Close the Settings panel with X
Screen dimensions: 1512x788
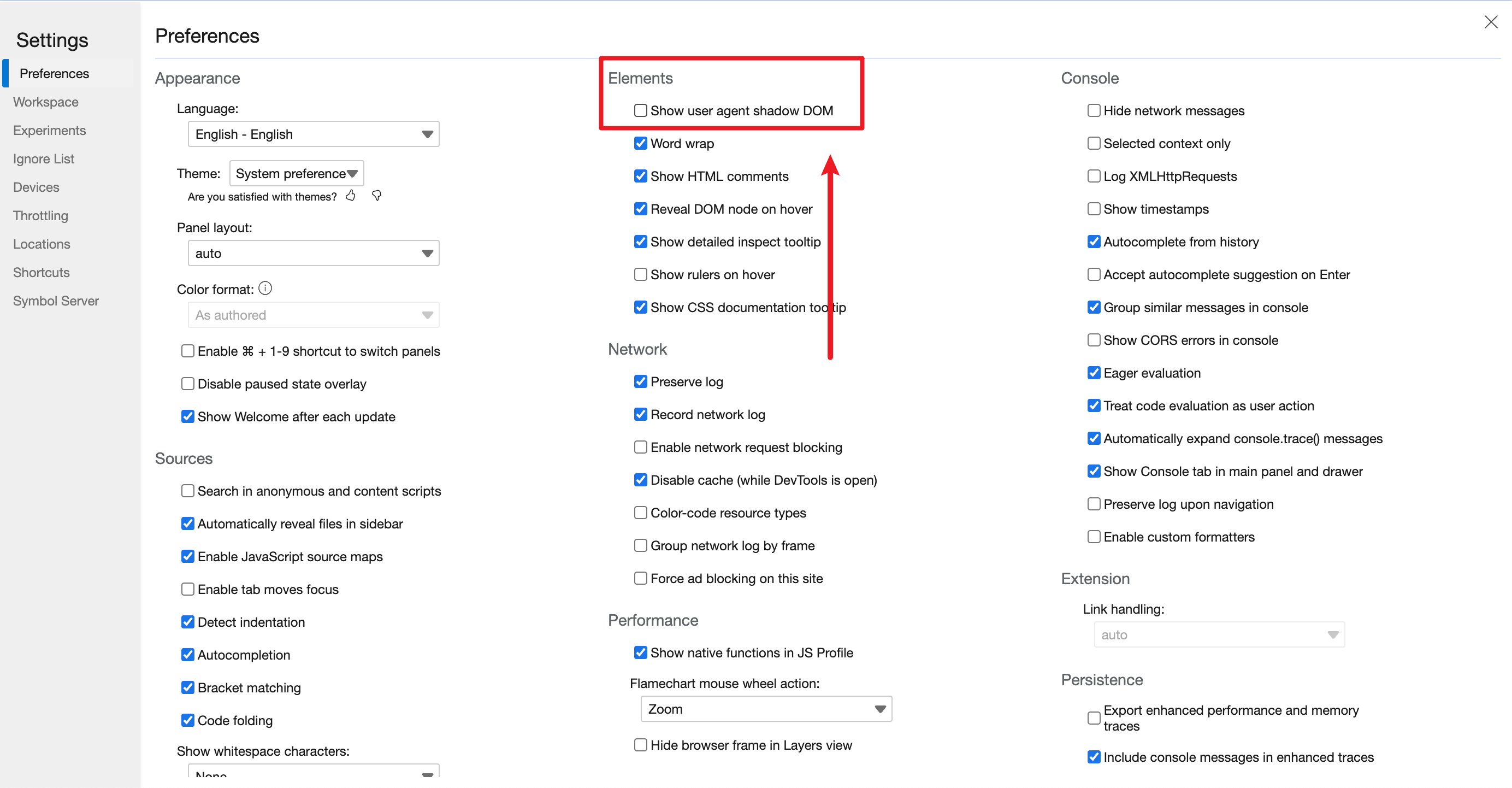pos(1490,22)
